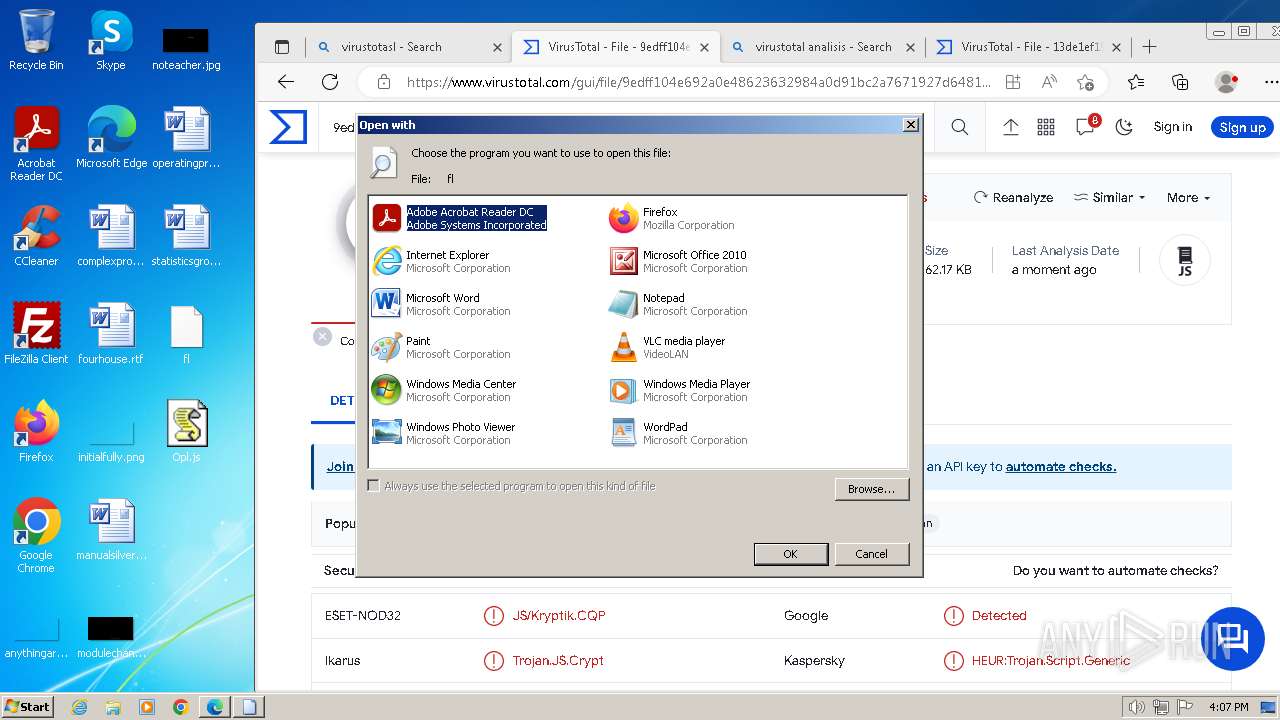Follow 'automate checks.' link

pos(1061,467)
